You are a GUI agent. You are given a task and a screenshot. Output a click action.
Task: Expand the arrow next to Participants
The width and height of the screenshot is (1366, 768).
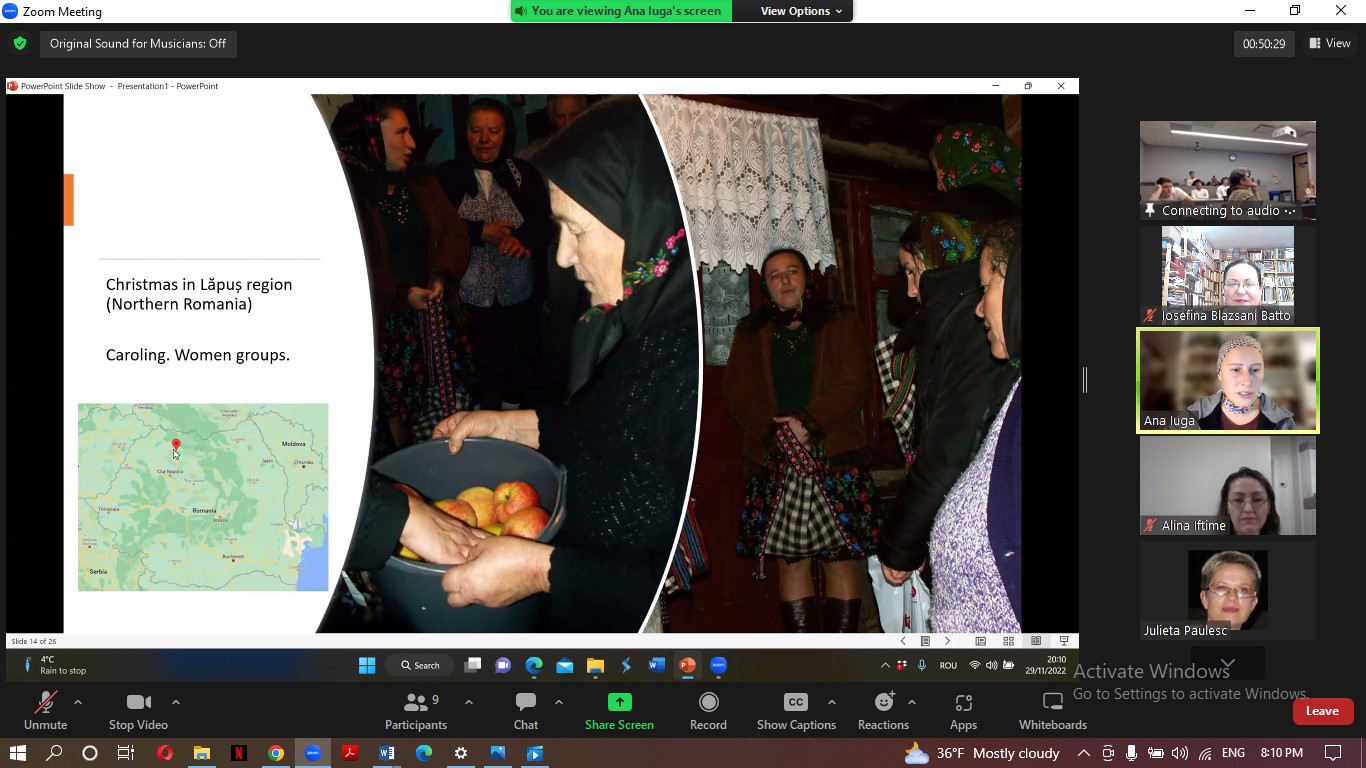point(469,702)
